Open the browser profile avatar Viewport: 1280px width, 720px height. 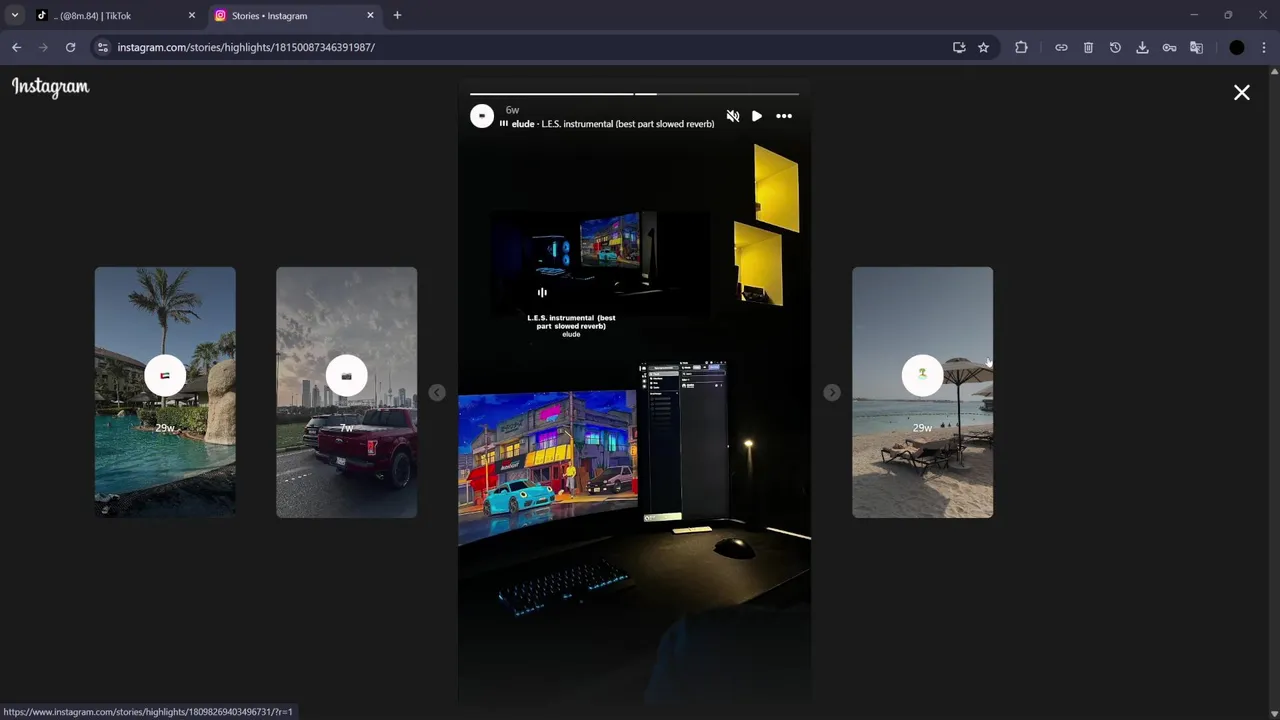point(1237,47)
